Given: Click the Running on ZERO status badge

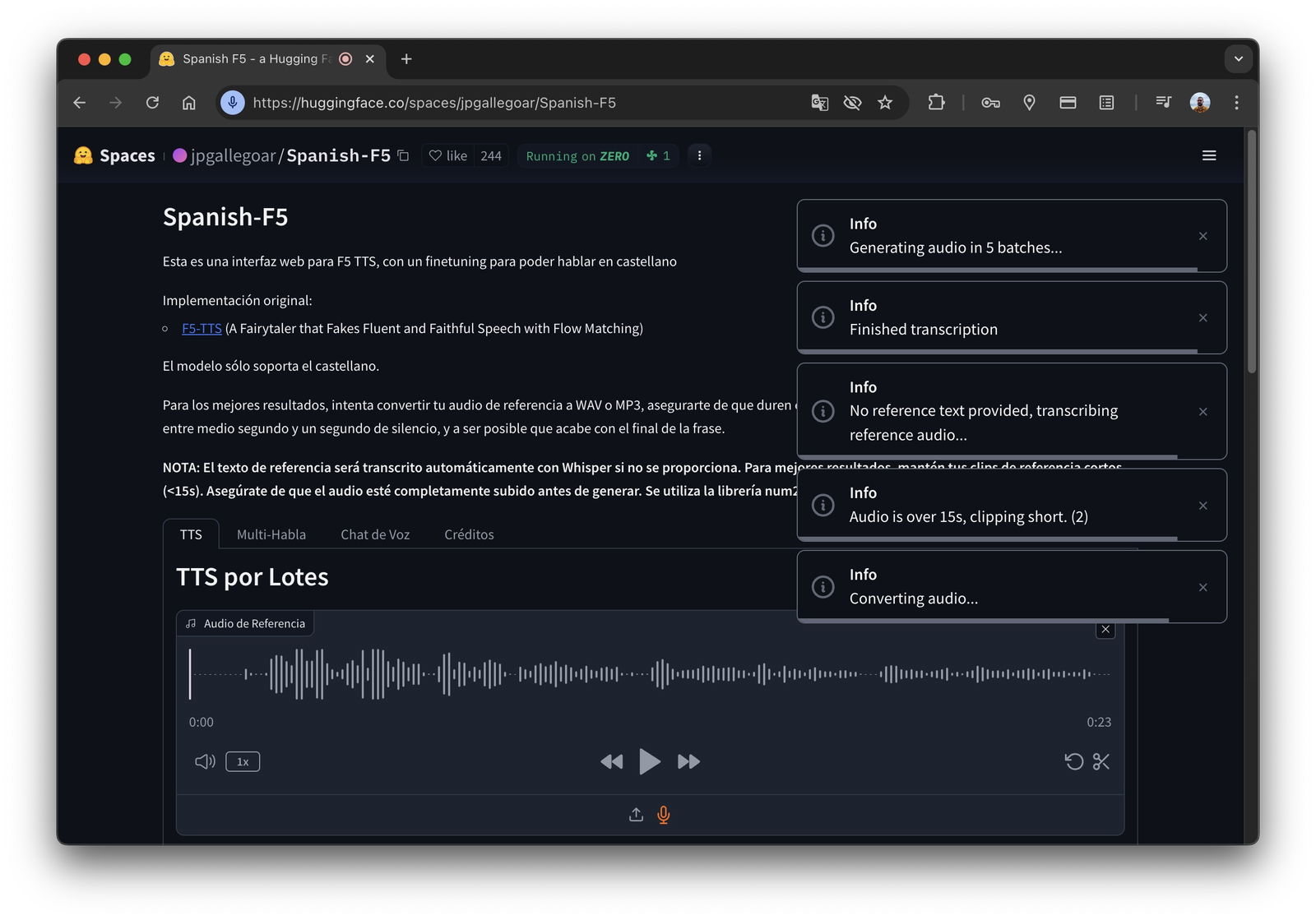Looking at the screenshot, I should [x=577, y=155].
